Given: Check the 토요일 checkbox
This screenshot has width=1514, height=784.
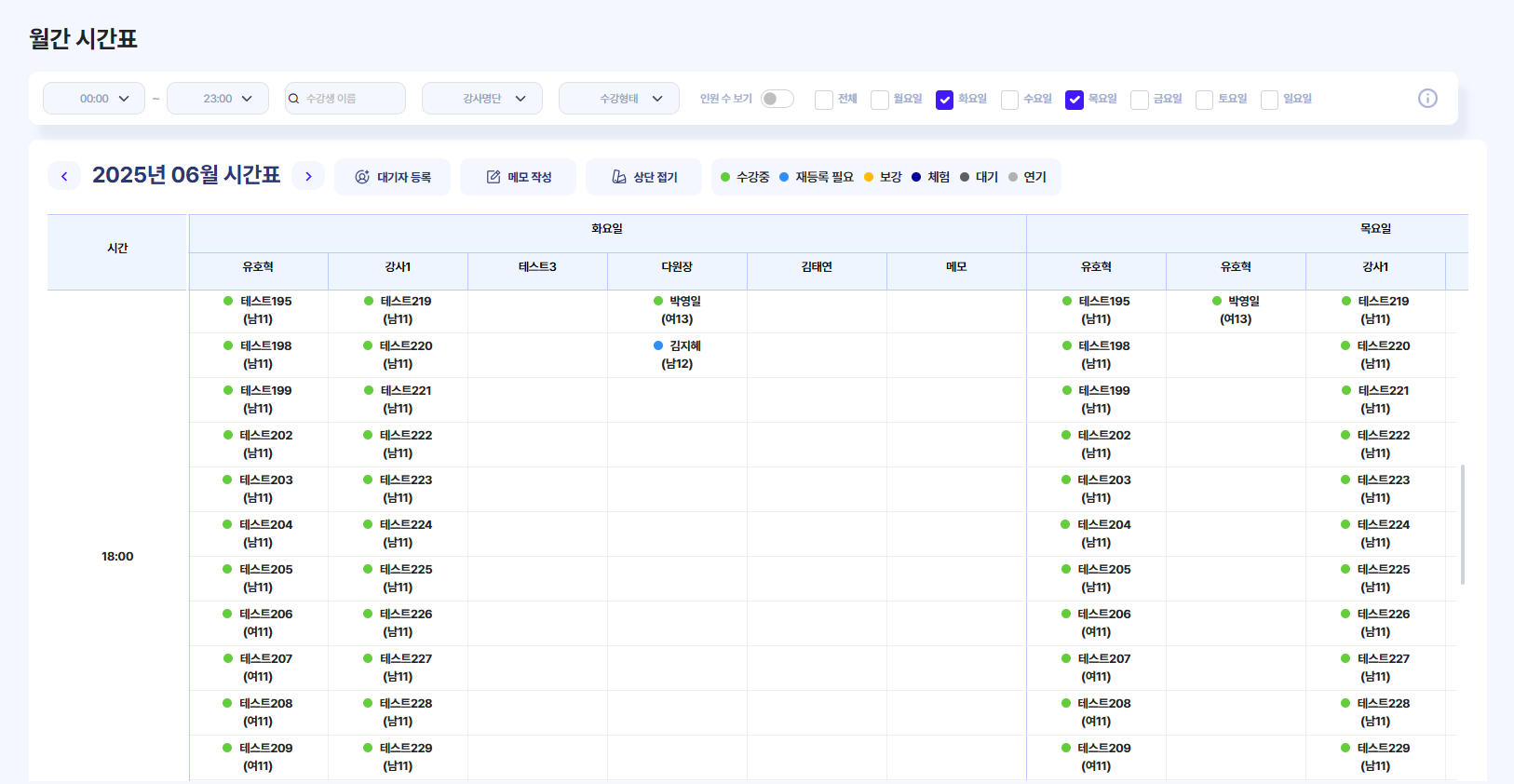Looking at the screenshot, I should point(1204,100).
